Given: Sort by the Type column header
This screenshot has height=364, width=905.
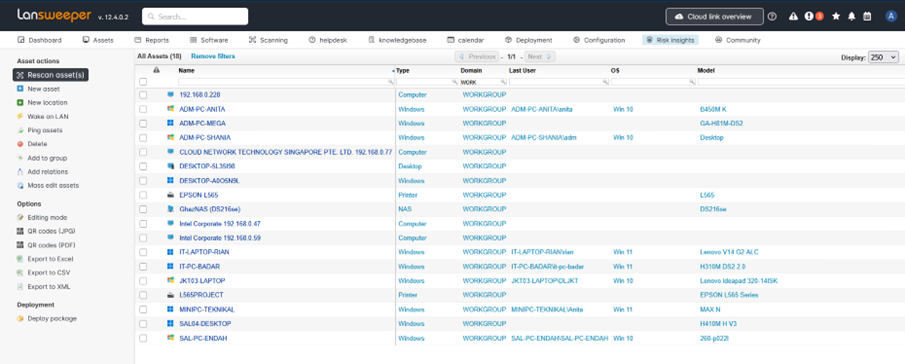Looking at the screenshot, I should [403, 70].
